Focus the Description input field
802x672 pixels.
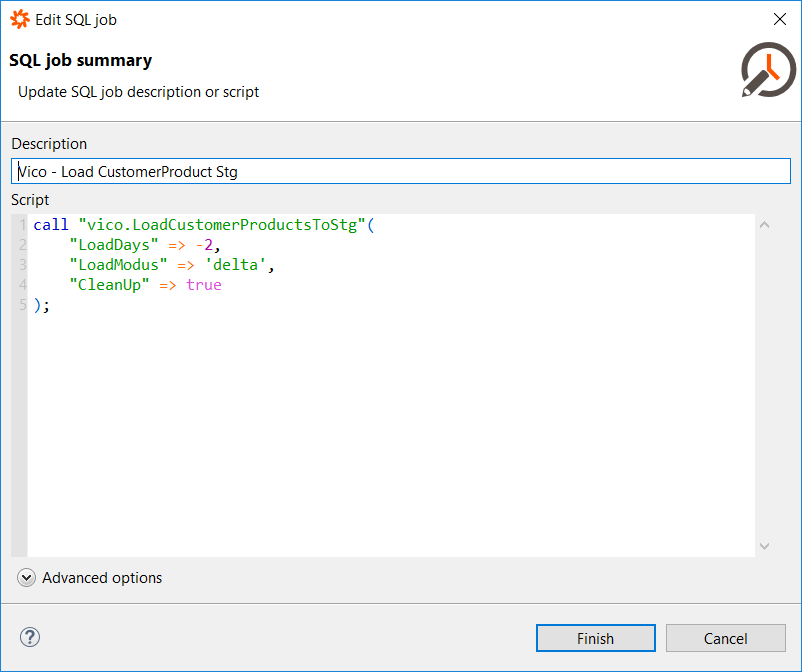coord(401,171)
